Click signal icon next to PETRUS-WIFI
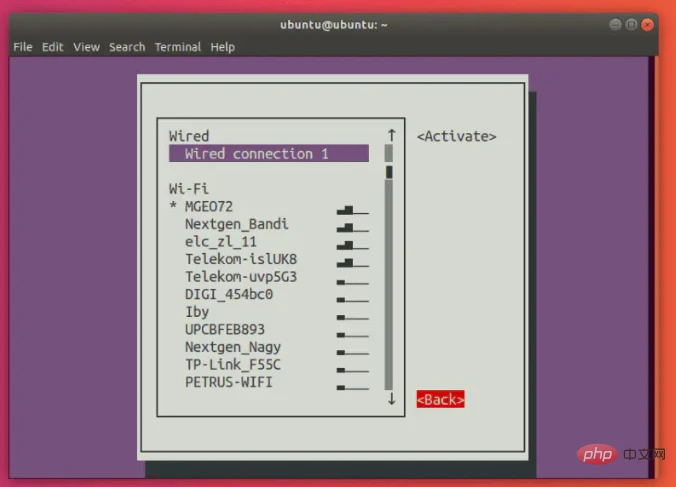This screenshot has height=487, width=676. click(352, 383)
